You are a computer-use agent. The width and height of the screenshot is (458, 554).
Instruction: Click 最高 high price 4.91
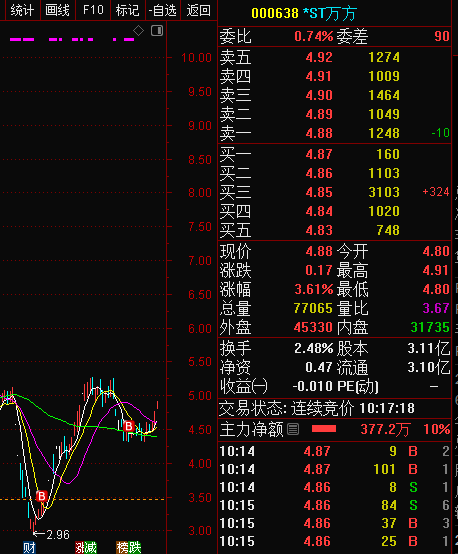436,271
